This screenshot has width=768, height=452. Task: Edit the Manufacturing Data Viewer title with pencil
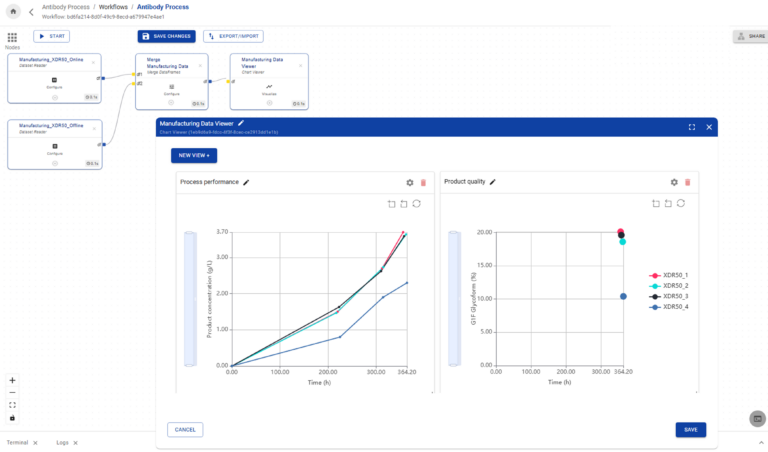coord(240,123)
